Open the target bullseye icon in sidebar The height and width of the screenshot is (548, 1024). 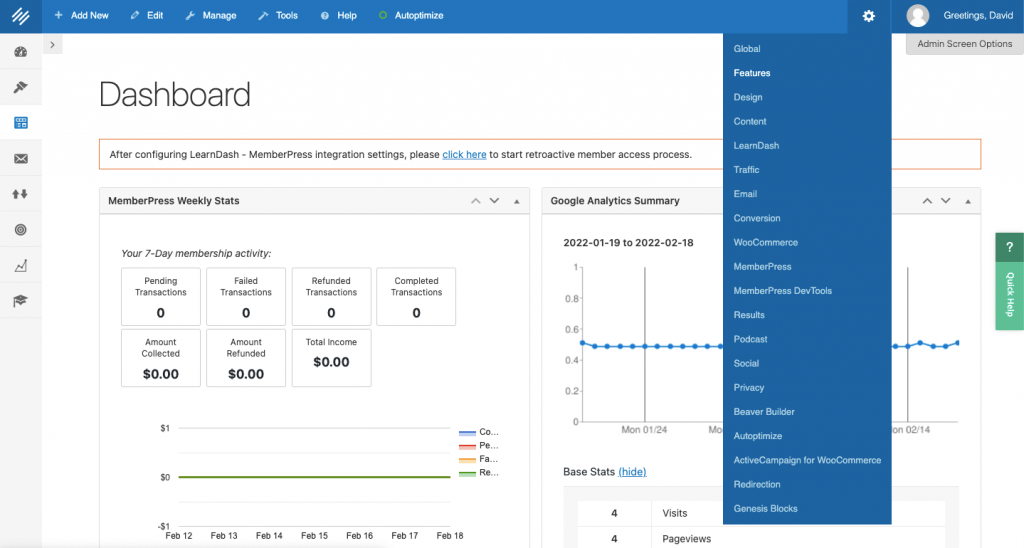click(20, 230)
